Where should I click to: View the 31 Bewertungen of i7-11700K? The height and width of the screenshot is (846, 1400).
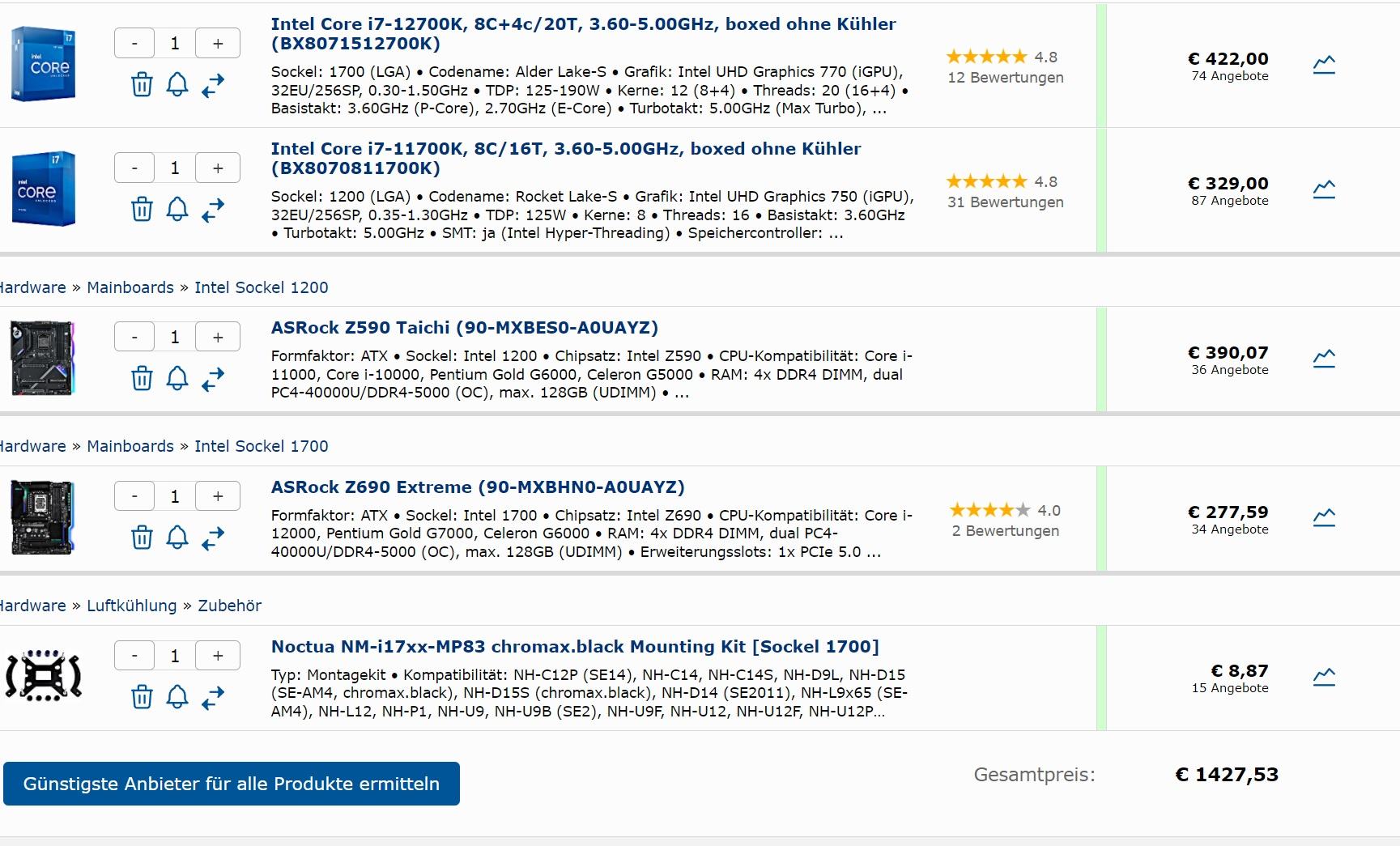click(x=1006, y=202)
